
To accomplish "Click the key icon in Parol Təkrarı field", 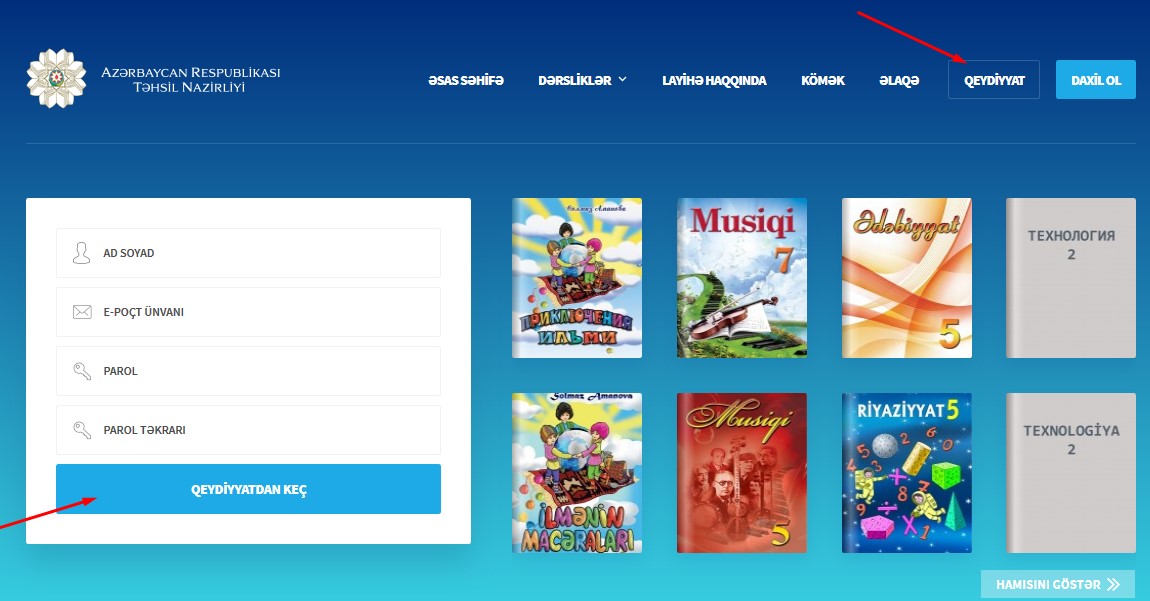I will [82, 430].
